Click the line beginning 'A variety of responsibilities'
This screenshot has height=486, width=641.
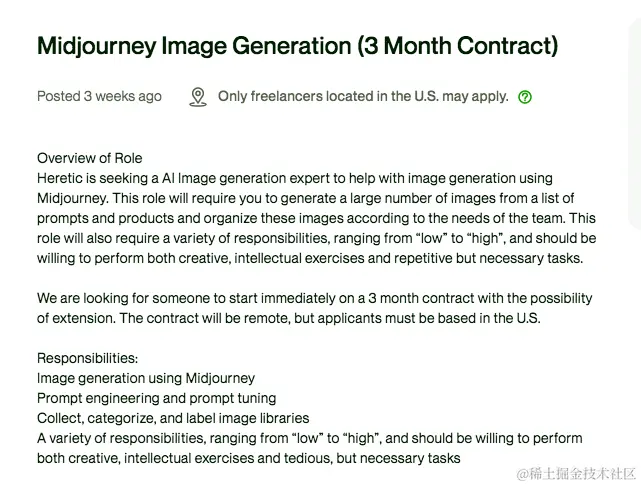(x=309, y=438)
